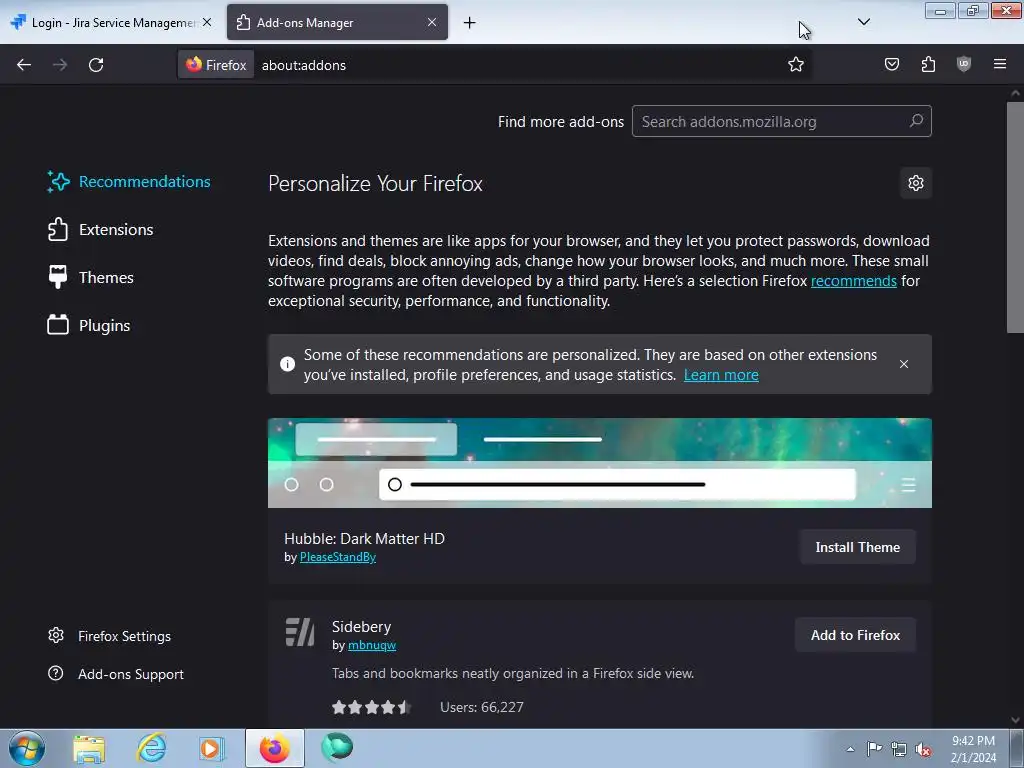Click the Search addons.mozilla.org field
This screenshot has width=1024, height=768.
click(x=781, y=121)
